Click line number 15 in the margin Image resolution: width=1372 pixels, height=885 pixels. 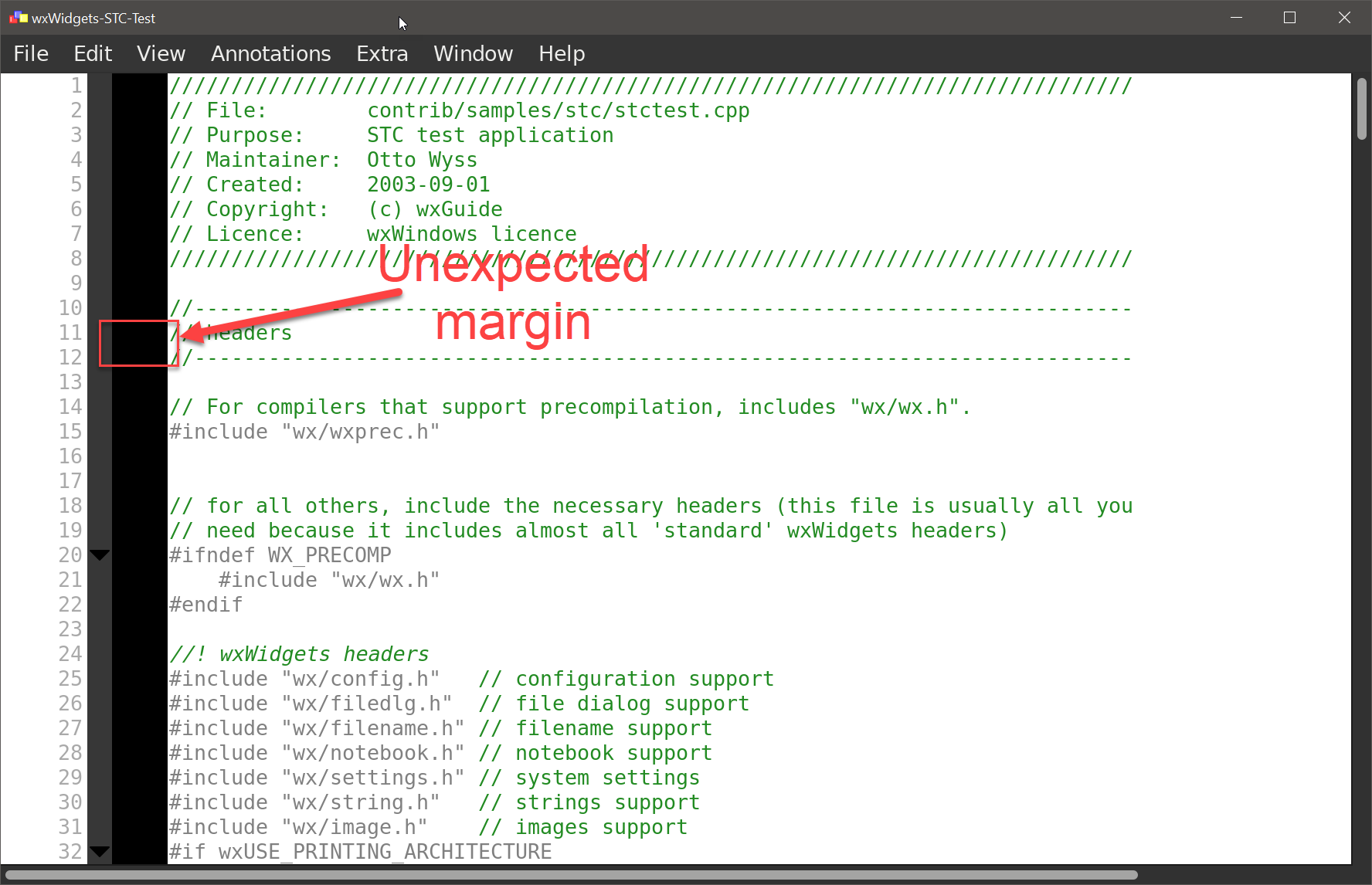[70, 431]
